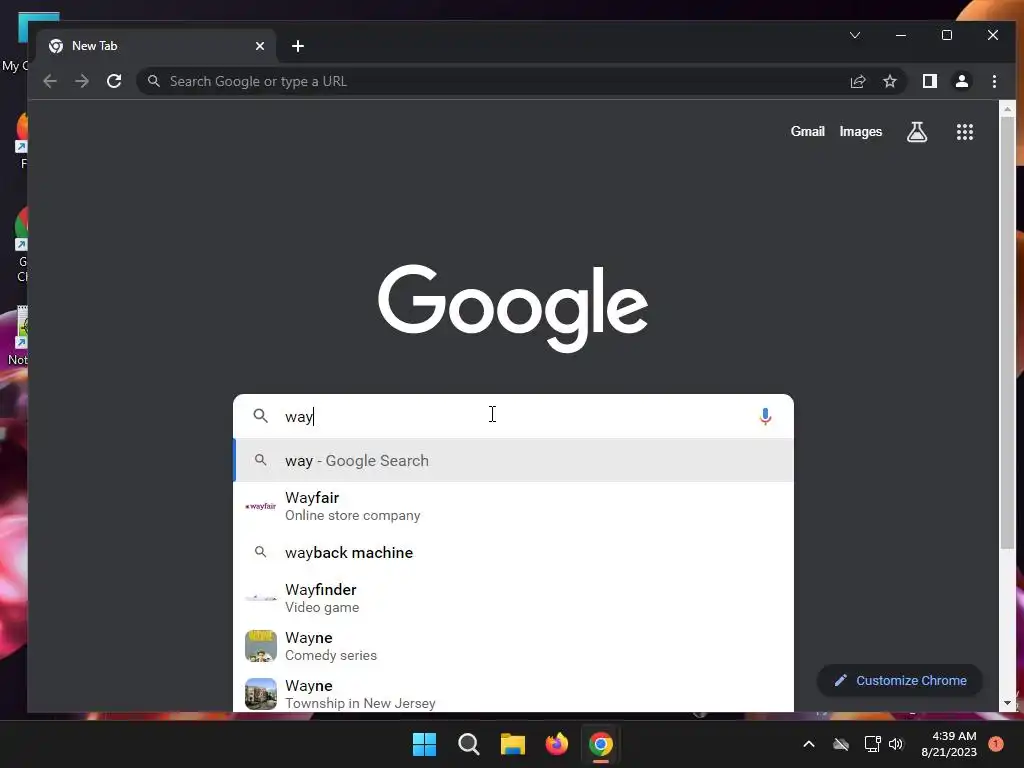Share this page icon in address bar
Viewport: 1024px width, 768px height.
click(857, 82)
